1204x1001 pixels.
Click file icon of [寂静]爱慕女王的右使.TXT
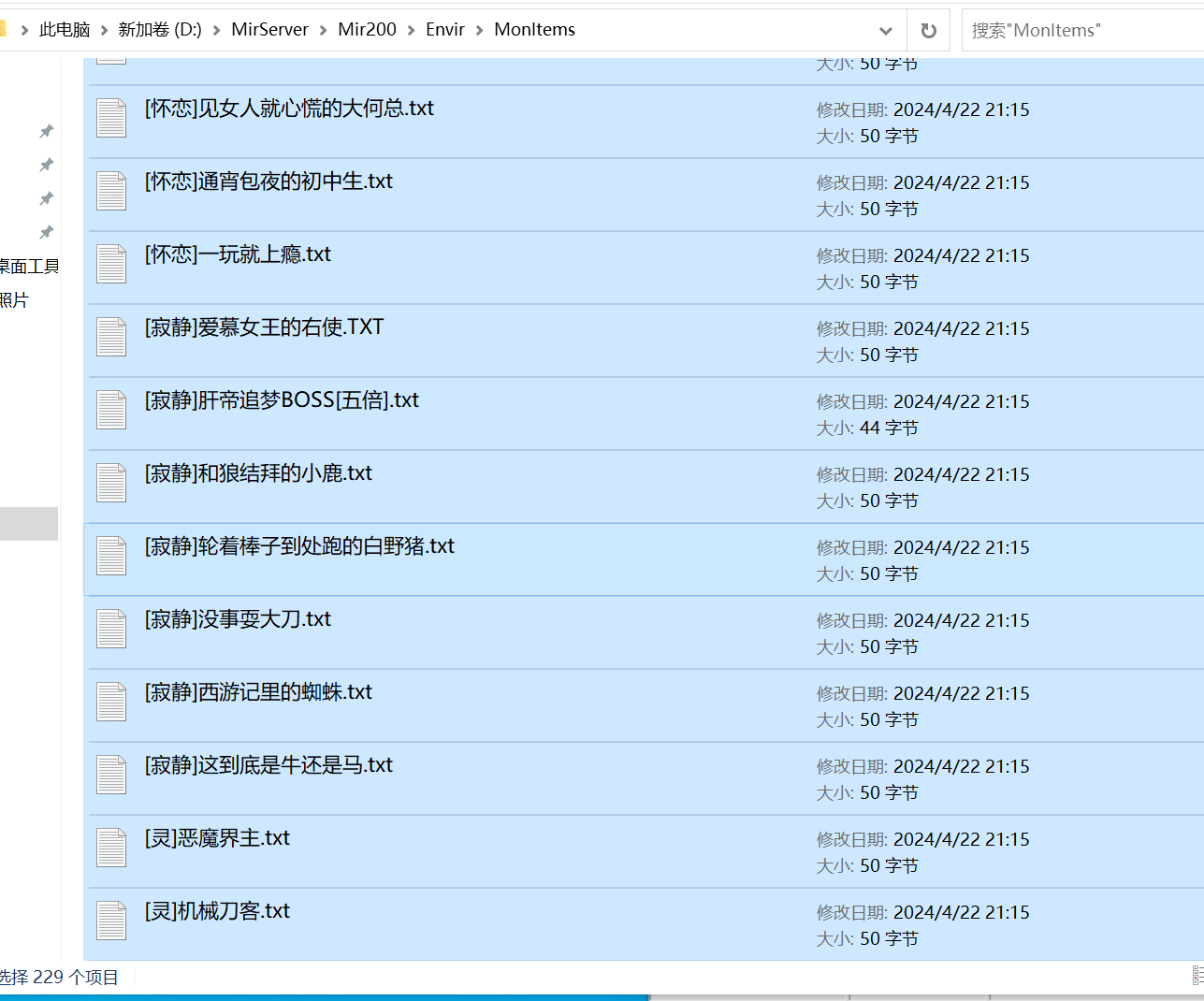(x=111, y=337)
